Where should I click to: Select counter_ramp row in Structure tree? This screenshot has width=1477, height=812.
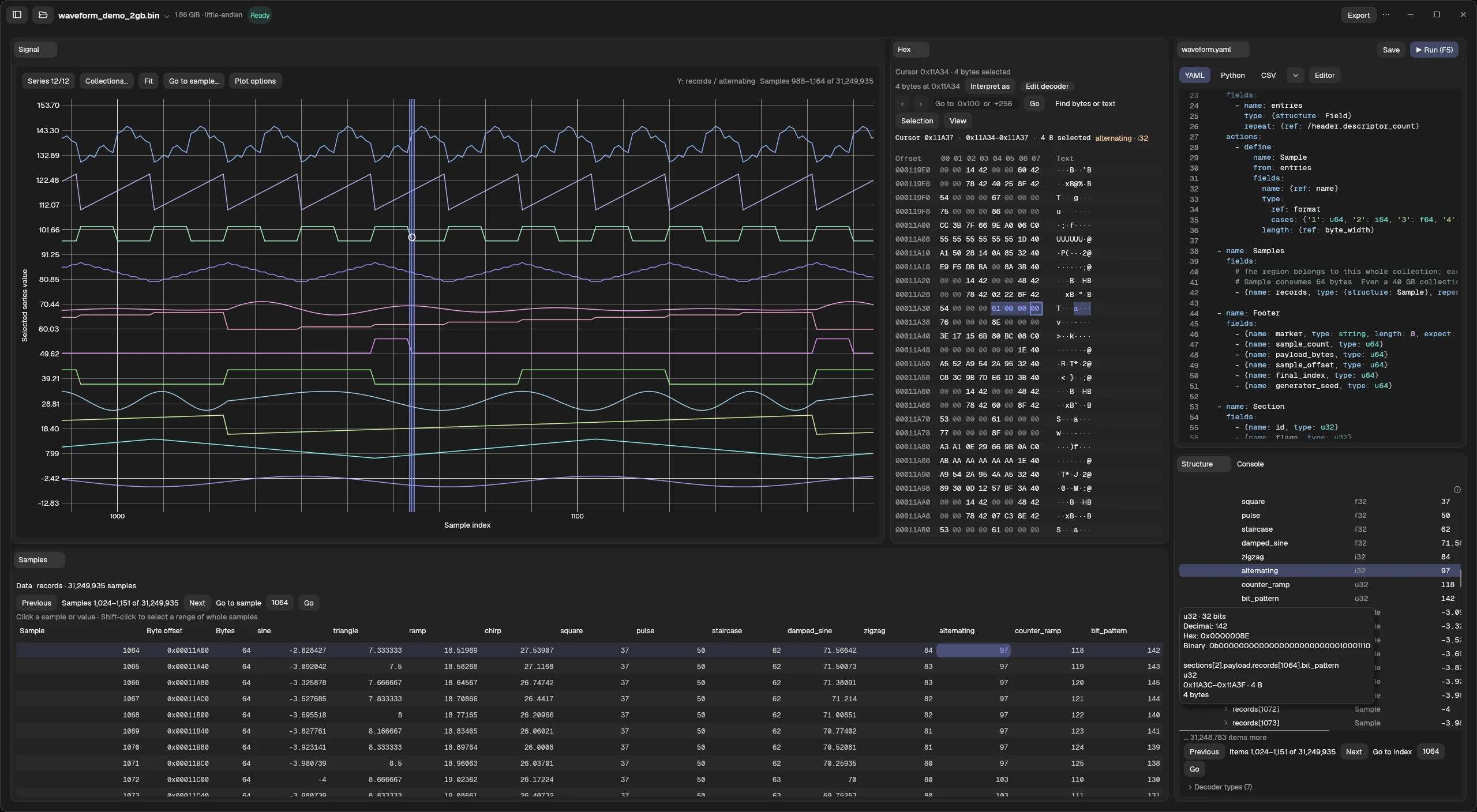pos(1319,584)
